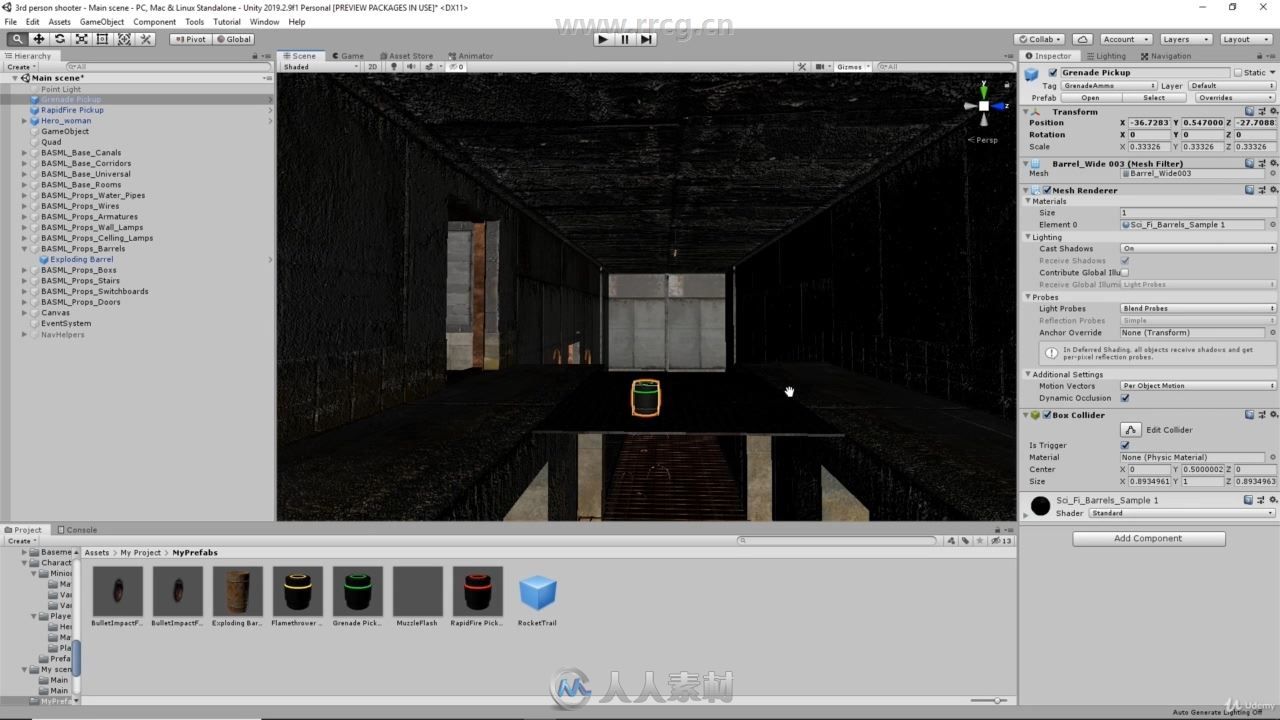This screenshot has height=720, width=1280.
Task: Toggle Contribute Global Illumination checkbox
Action: [1125, 272]
